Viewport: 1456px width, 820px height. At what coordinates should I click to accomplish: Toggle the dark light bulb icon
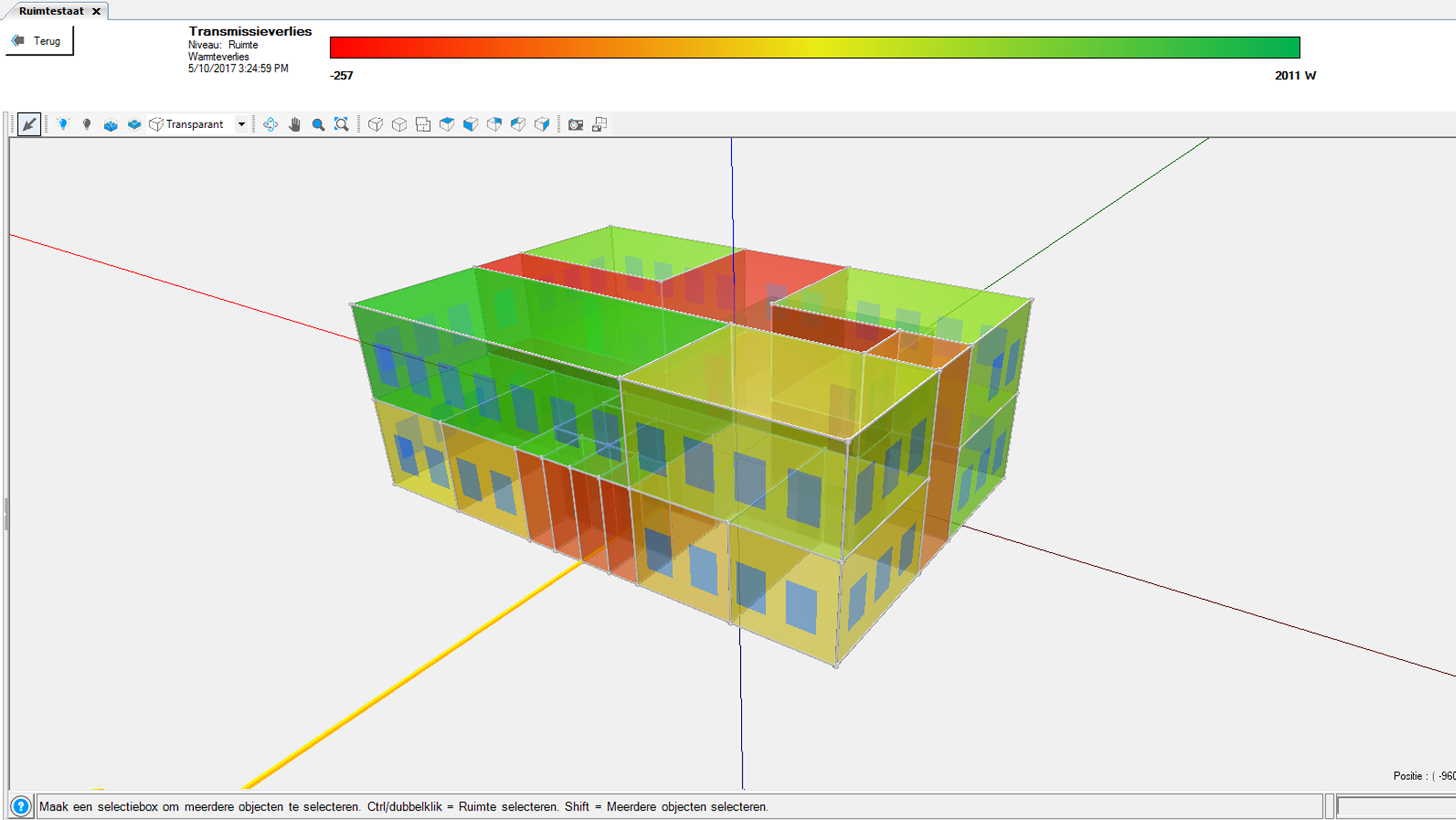pos(87,125)
